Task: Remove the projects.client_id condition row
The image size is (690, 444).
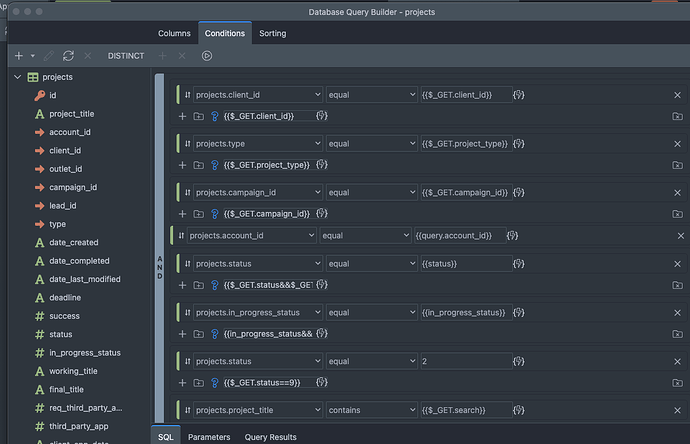Action: [x=677, y=94]
